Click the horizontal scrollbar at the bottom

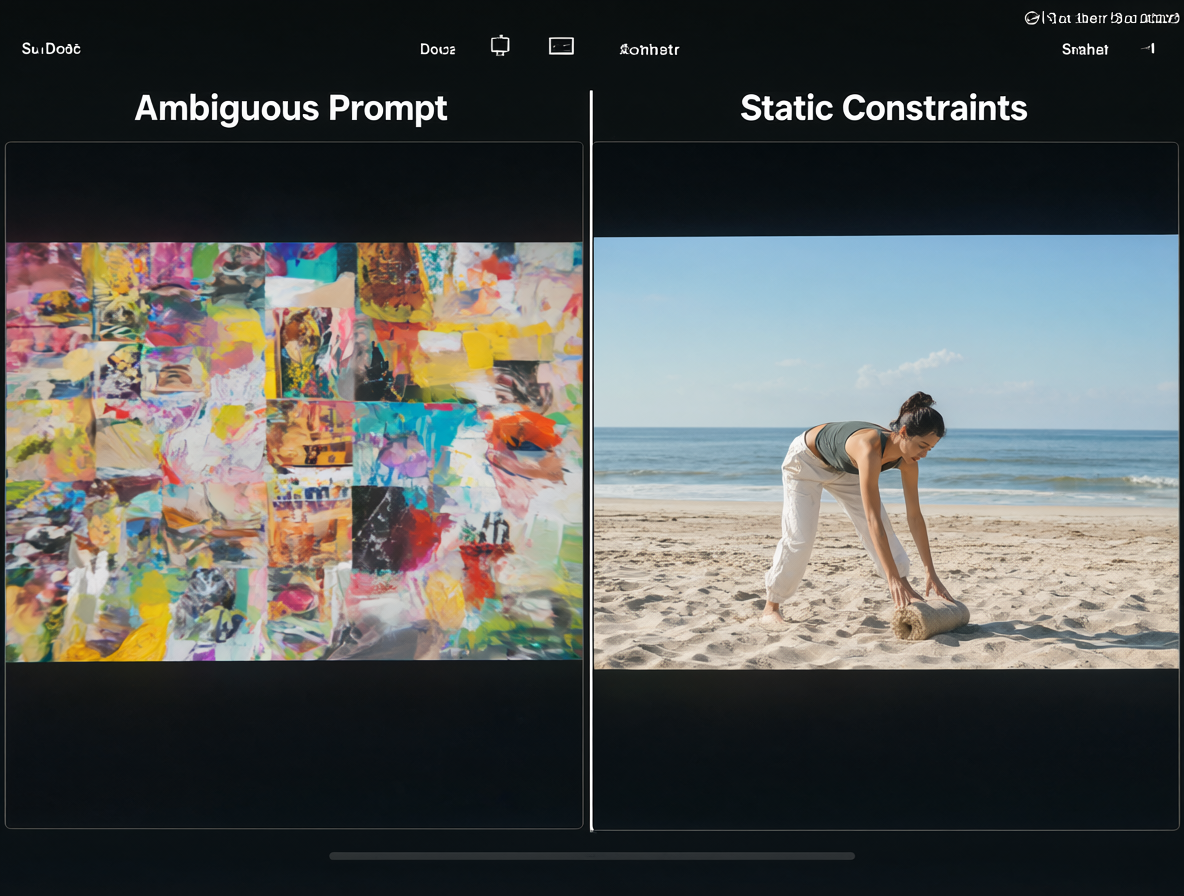592,856
